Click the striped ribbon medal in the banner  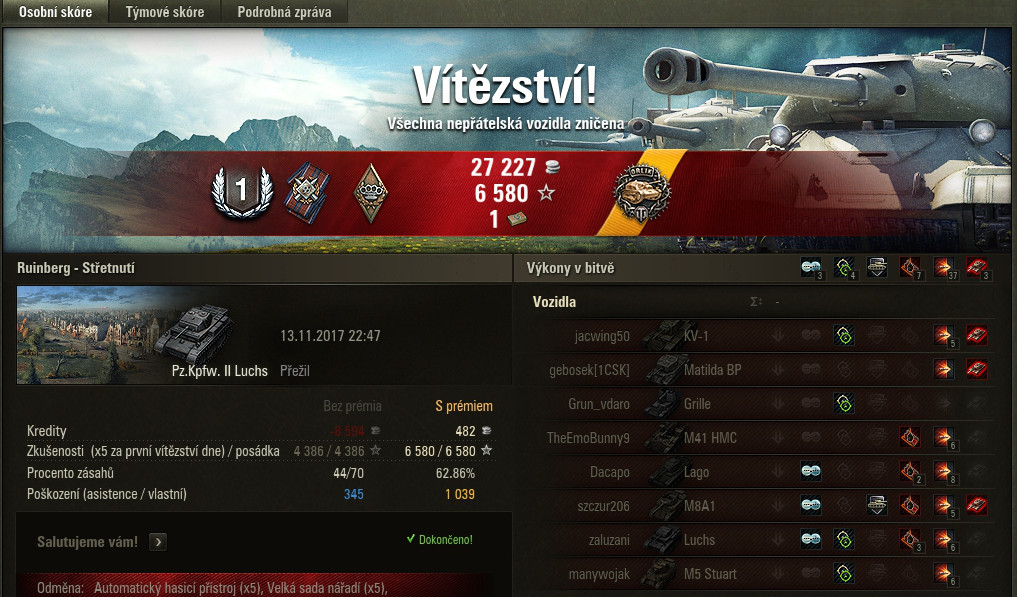pos(307,193)
